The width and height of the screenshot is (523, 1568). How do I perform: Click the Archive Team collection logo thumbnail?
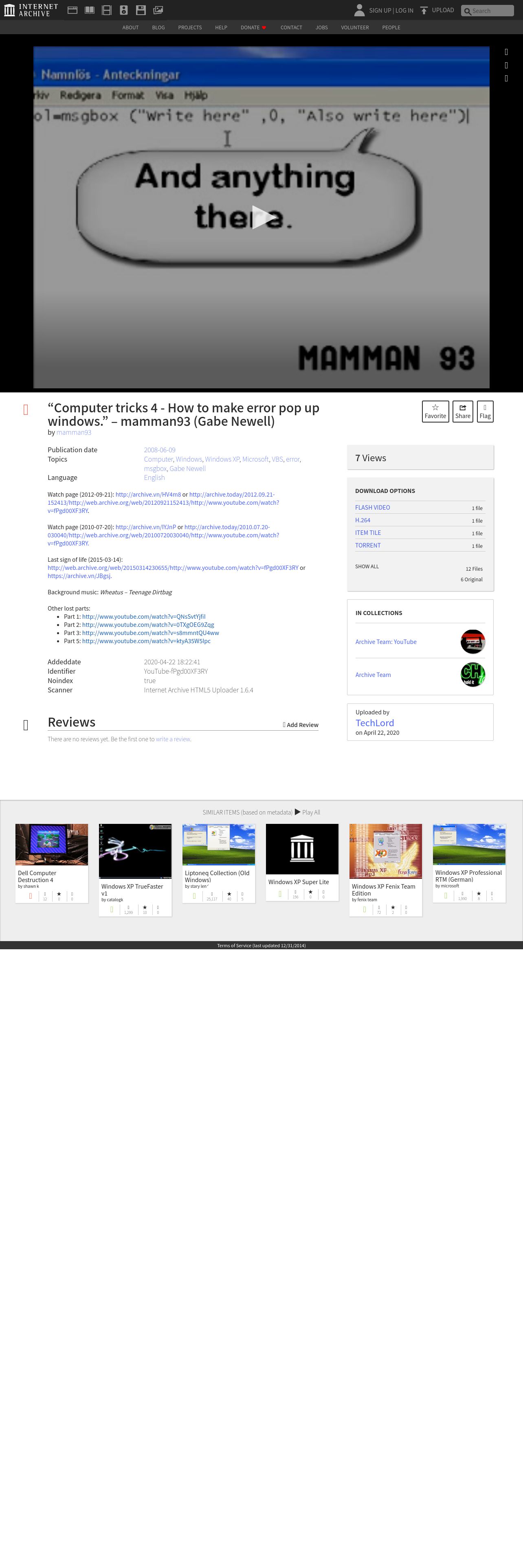(472, 675)
